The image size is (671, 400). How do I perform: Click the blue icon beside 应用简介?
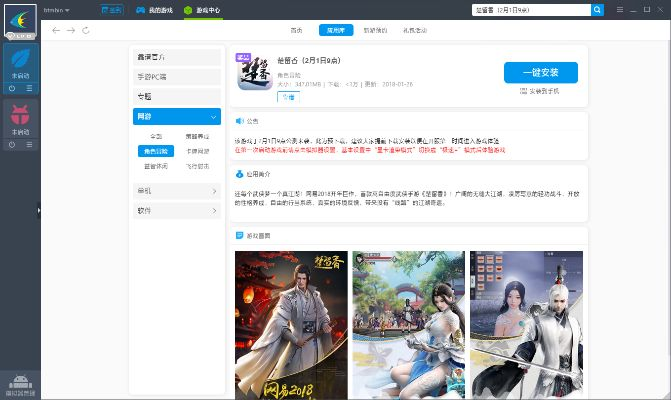[x=239, y=174]
